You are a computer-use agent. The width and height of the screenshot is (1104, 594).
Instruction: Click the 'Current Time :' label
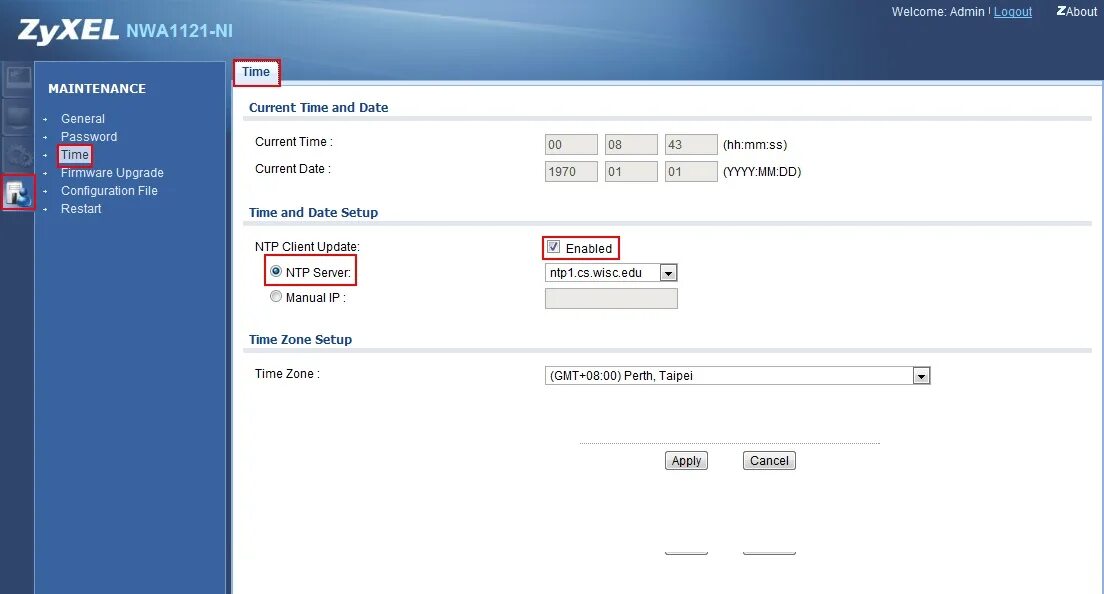pos(294,141)
